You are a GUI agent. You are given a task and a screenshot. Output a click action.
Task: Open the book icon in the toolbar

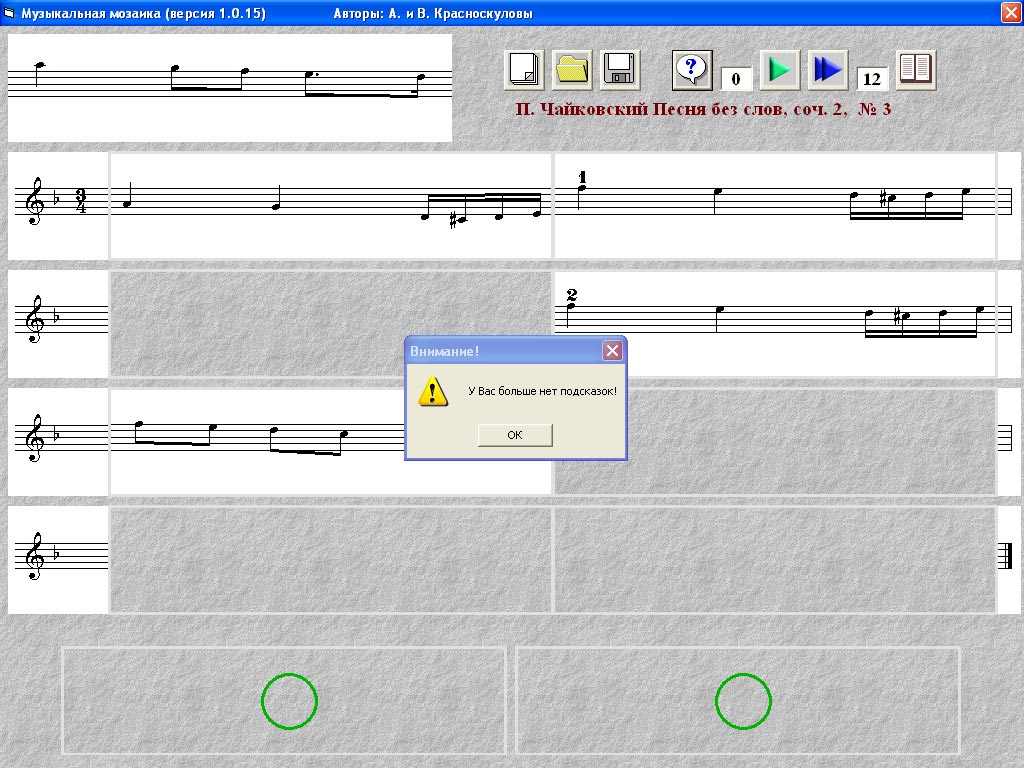point(916,69)
